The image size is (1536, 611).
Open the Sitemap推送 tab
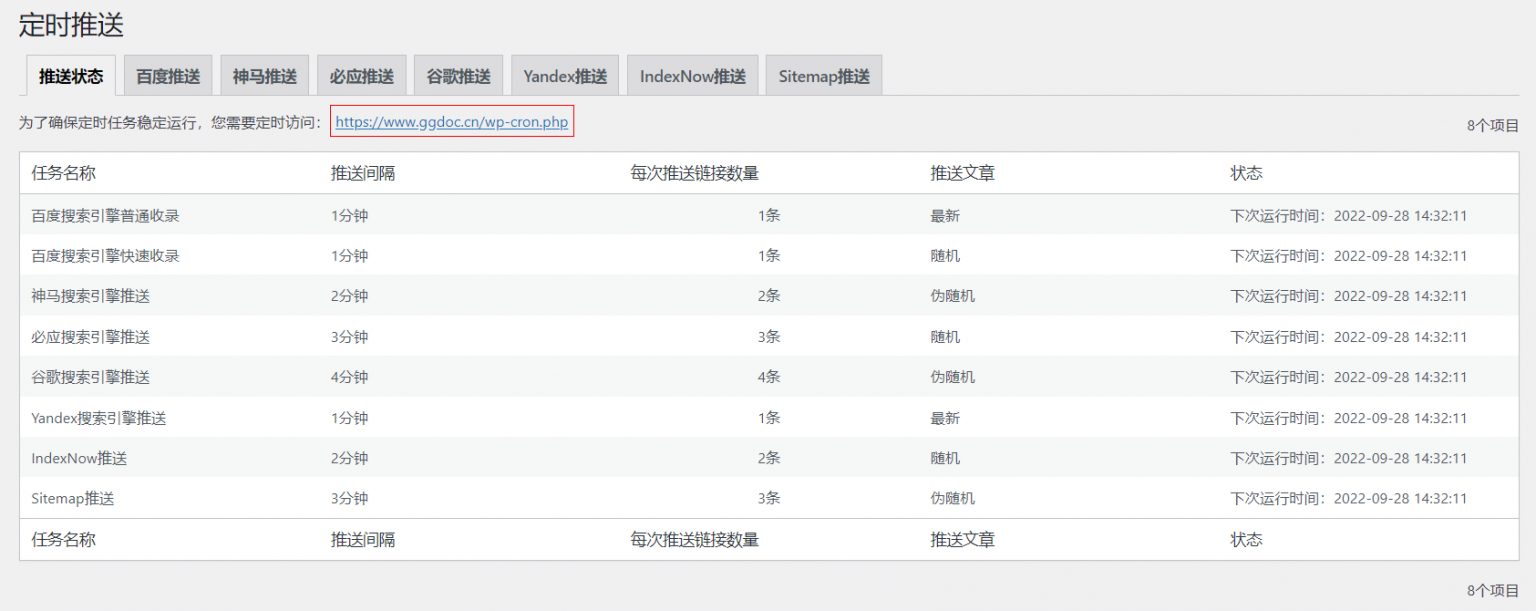coord(824,76)
